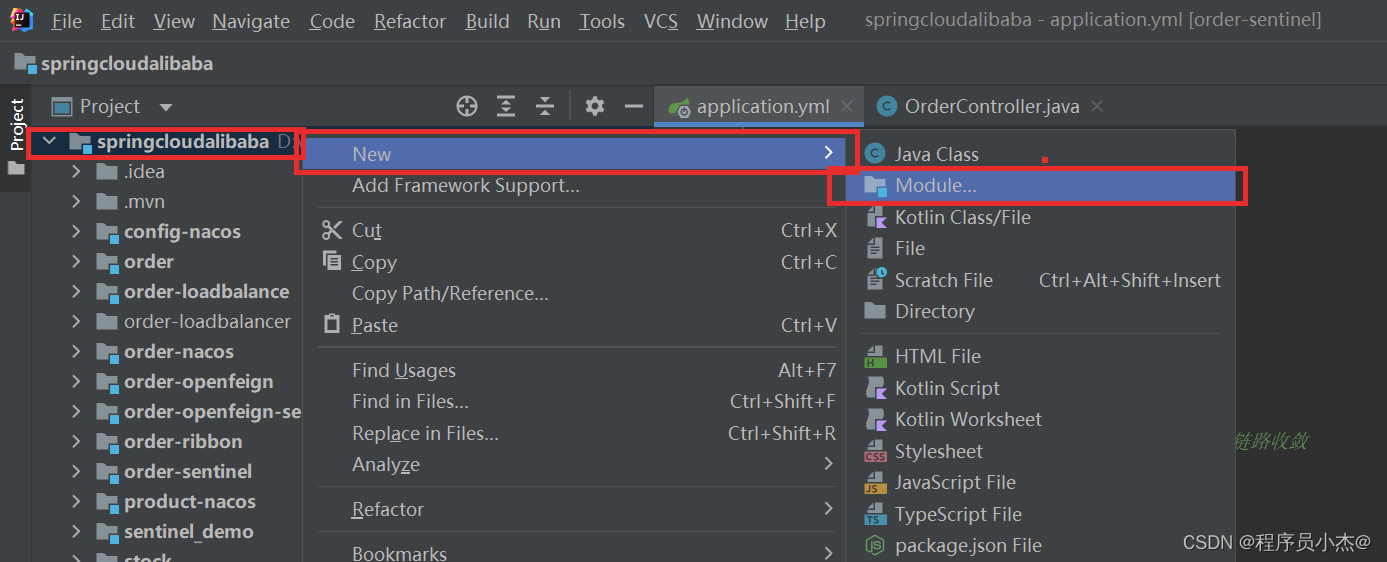The width and height of the screenshot is (1387, 562).
Task: Open Project panel settings gear
Action: coord(595,106)
